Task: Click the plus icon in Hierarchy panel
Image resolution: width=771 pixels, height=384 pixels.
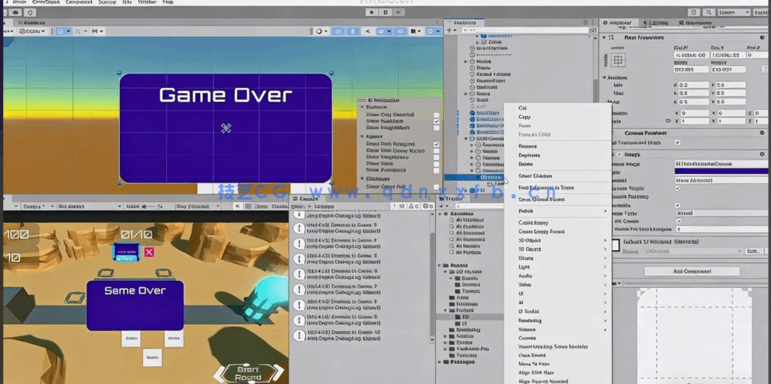Action: [449, 30]
